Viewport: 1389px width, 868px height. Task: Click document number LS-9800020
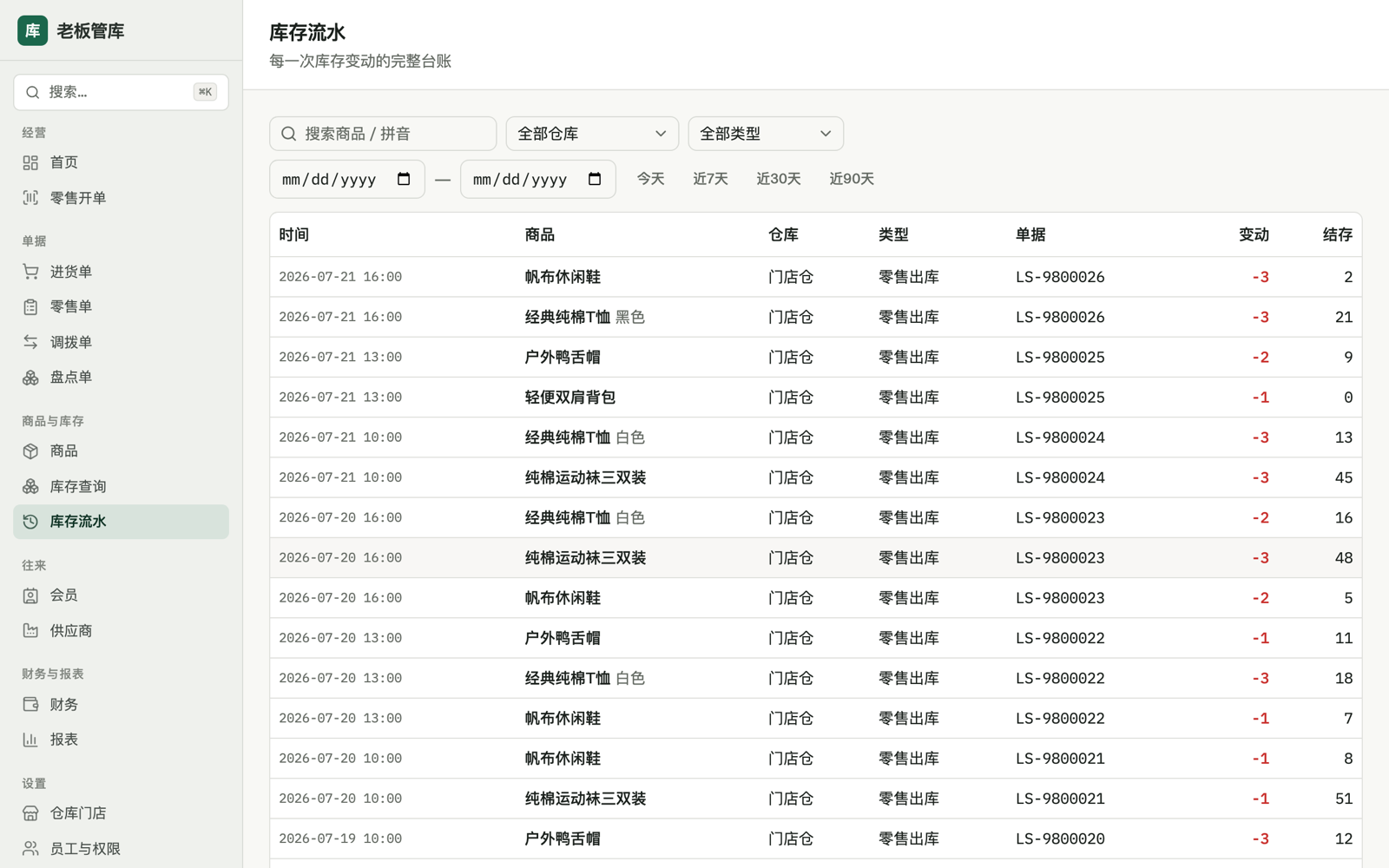coord(1061,839)
